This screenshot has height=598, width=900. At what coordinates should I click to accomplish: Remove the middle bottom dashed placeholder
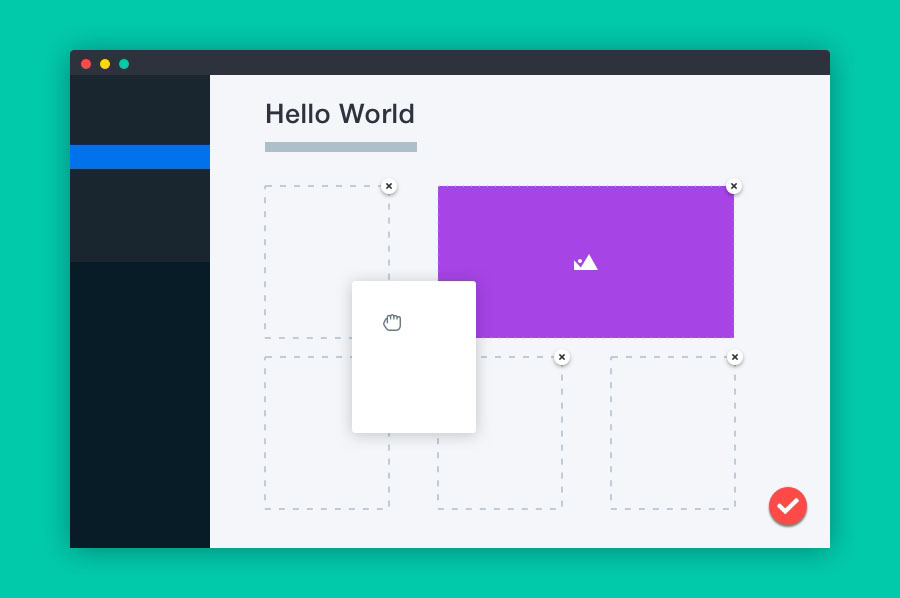(562, 357)
